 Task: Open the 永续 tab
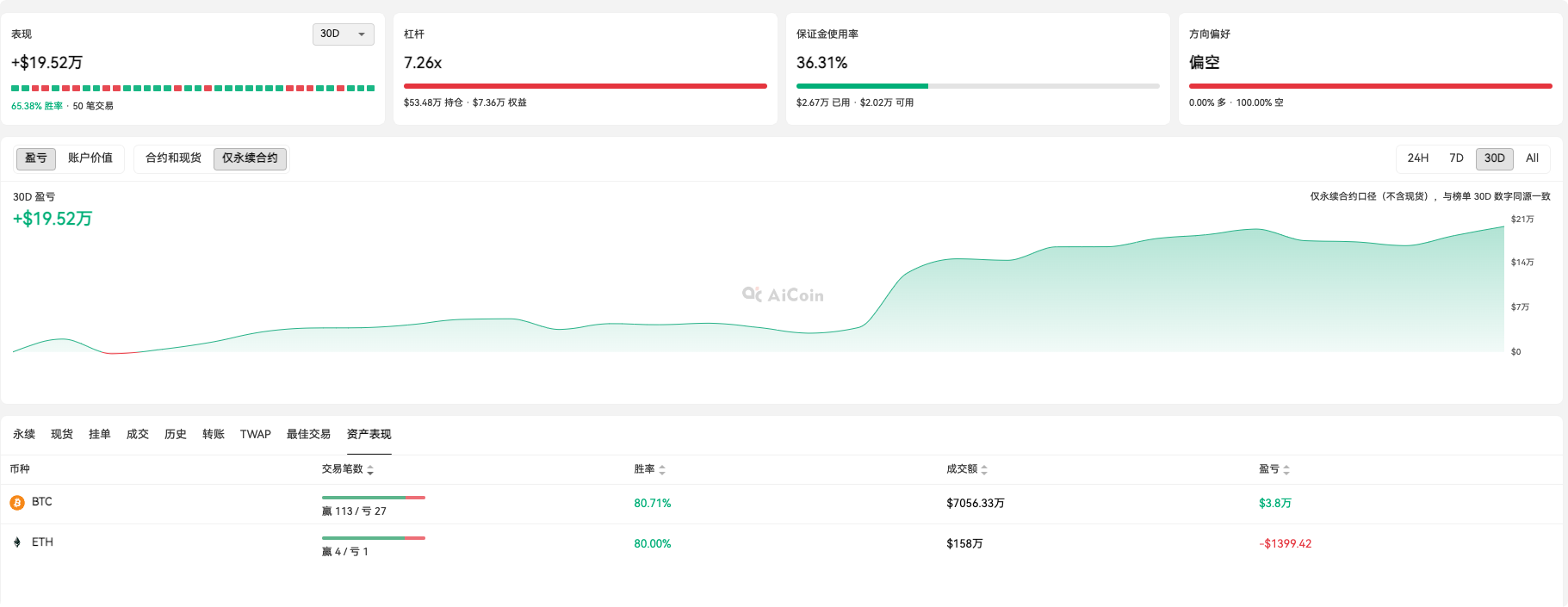24,434
